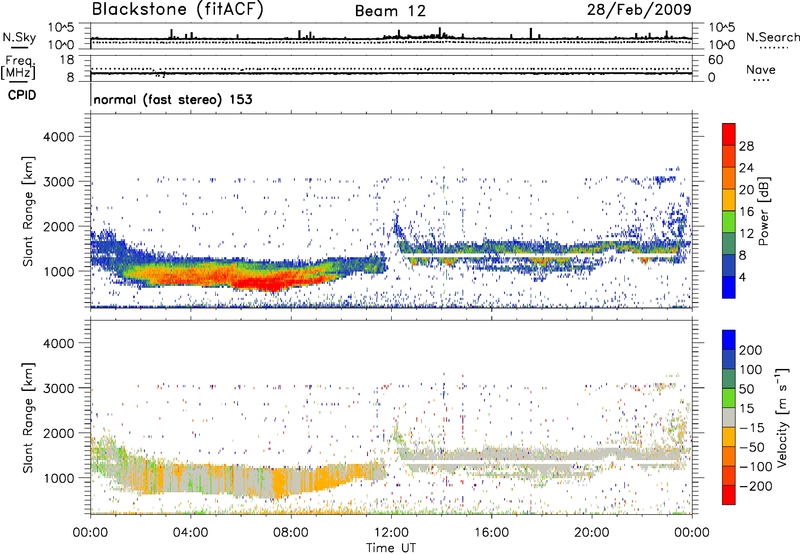Click the Power [dB] color bar label

pos(763,211)
